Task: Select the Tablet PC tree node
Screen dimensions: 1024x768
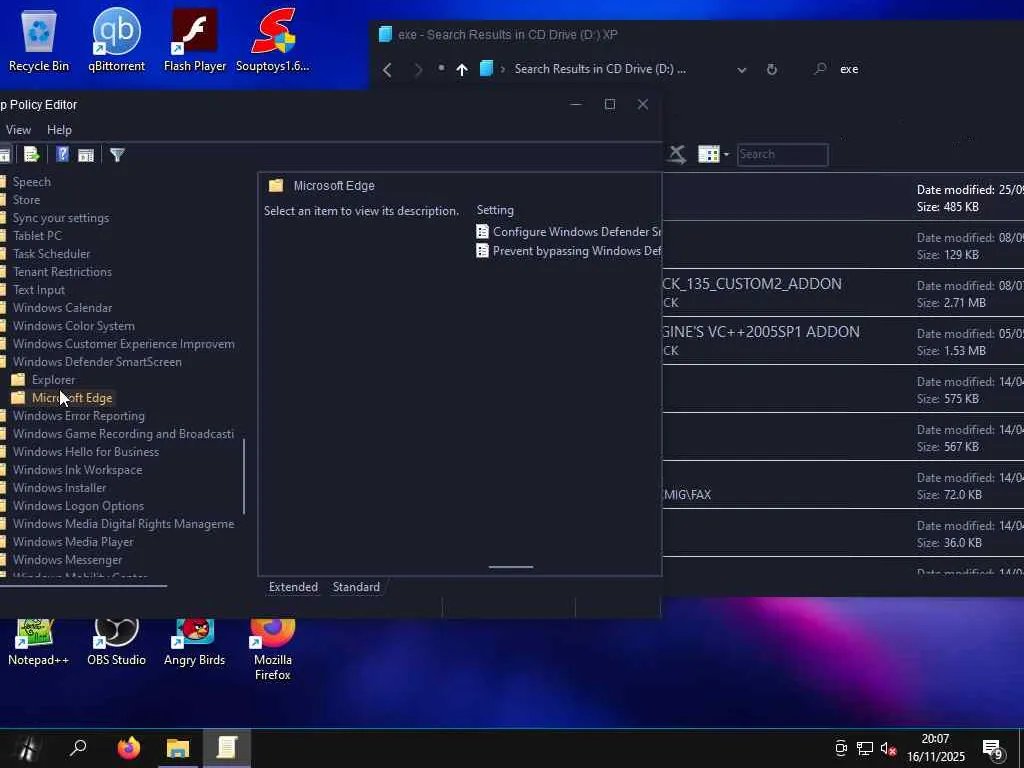Action: tap(37, 236)
